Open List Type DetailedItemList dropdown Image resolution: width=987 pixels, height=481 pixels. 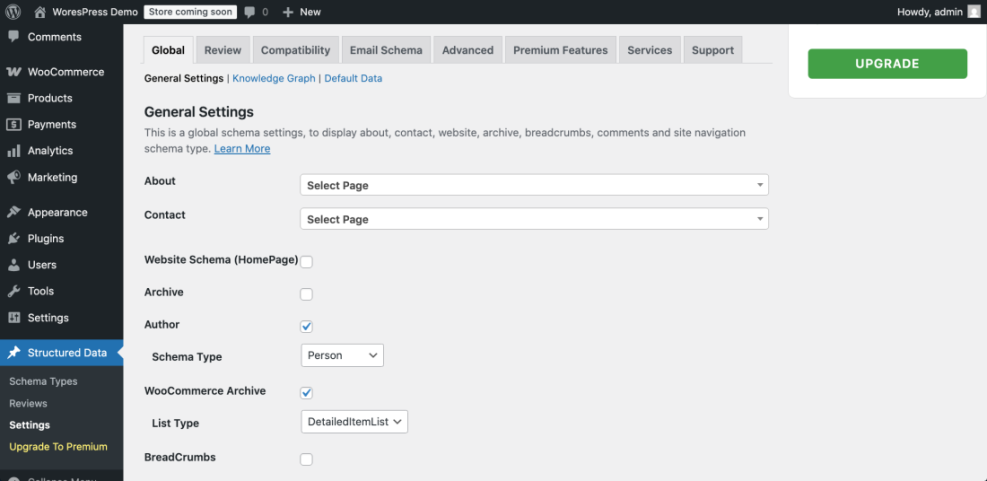[354, 422]
